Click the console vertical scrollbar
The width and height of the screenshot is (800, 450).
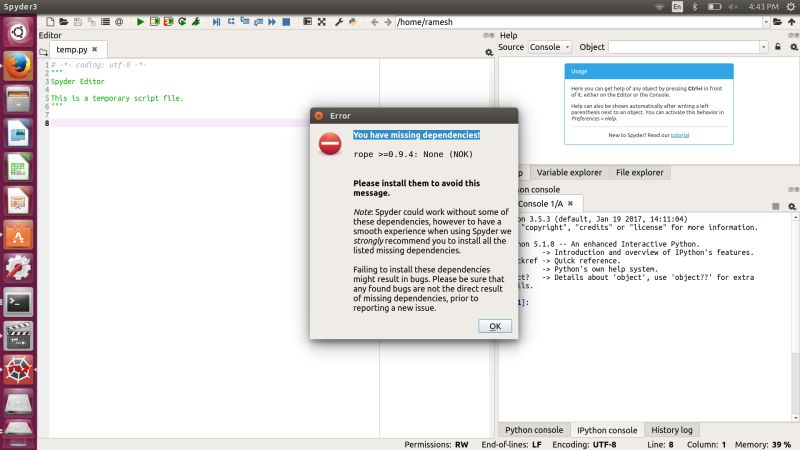[x=795, y=316]
